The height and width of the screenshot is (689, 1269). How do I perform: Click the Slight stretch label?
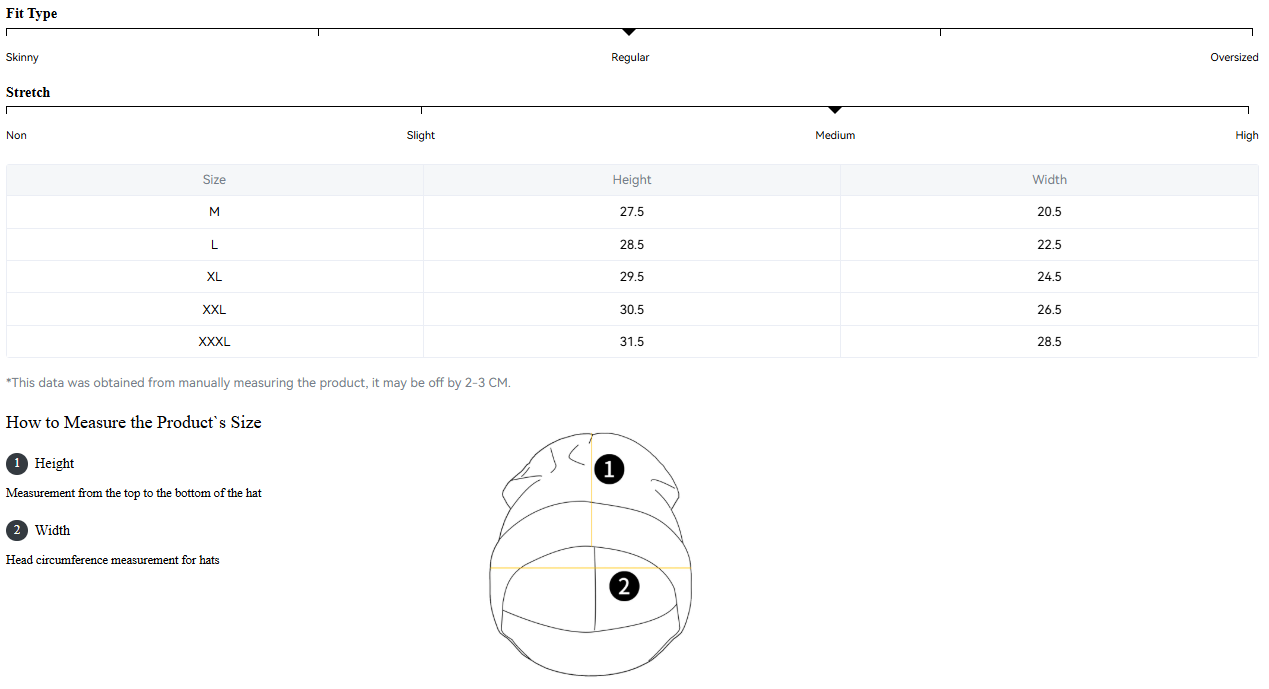point(421,136)
